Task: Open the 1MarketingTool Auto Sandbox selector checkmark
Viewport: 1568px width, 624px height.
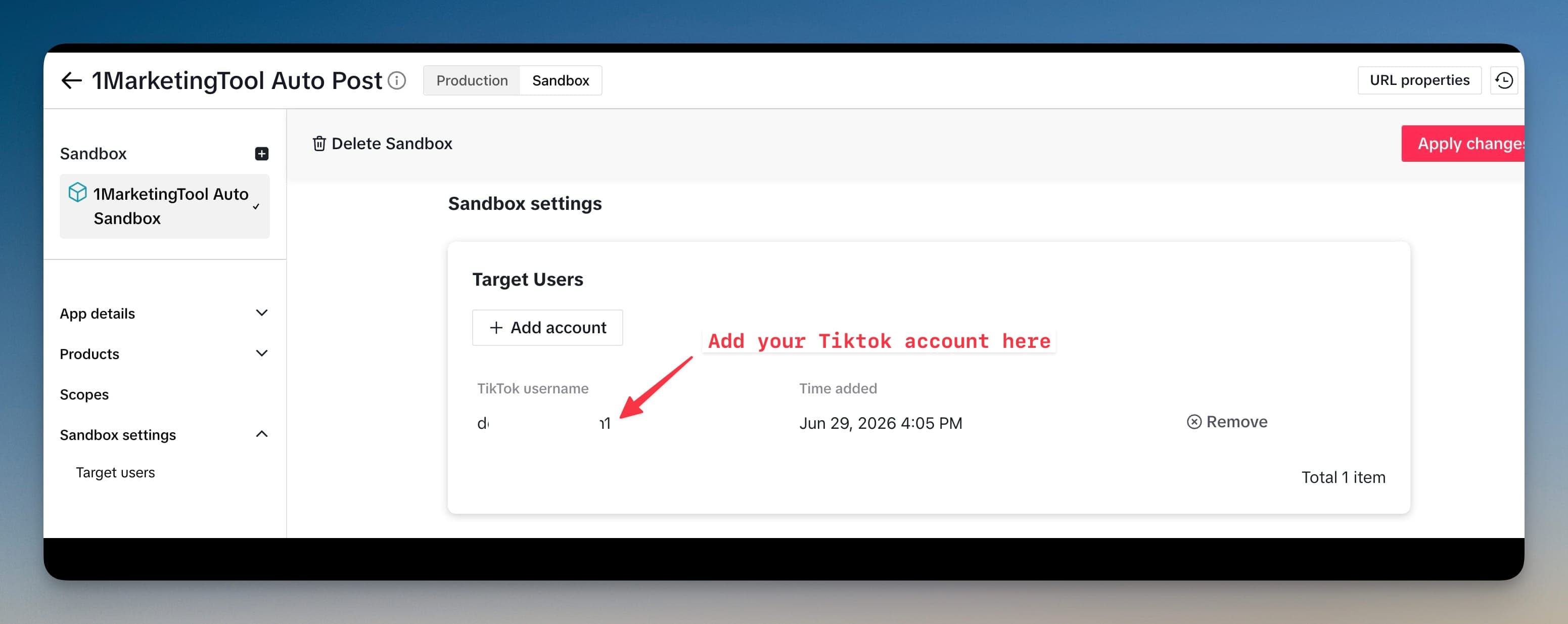Action: pos(256,206)
